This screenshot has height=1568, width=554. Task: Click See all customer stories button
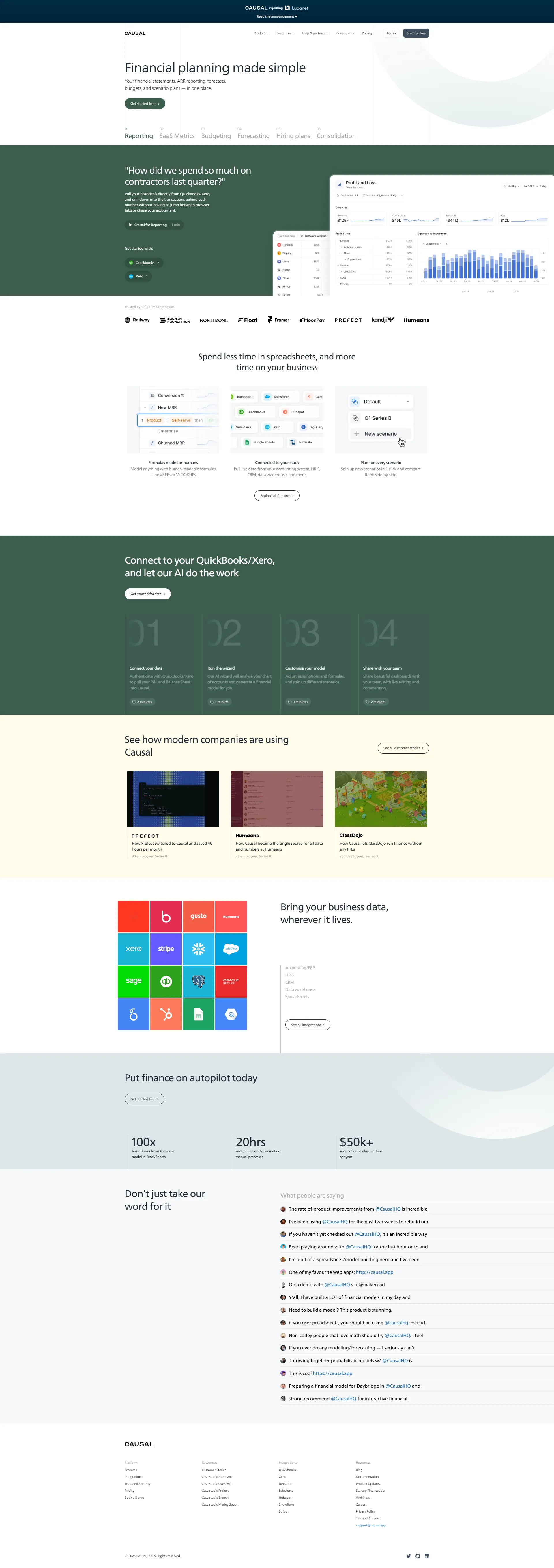coord(403,748)
